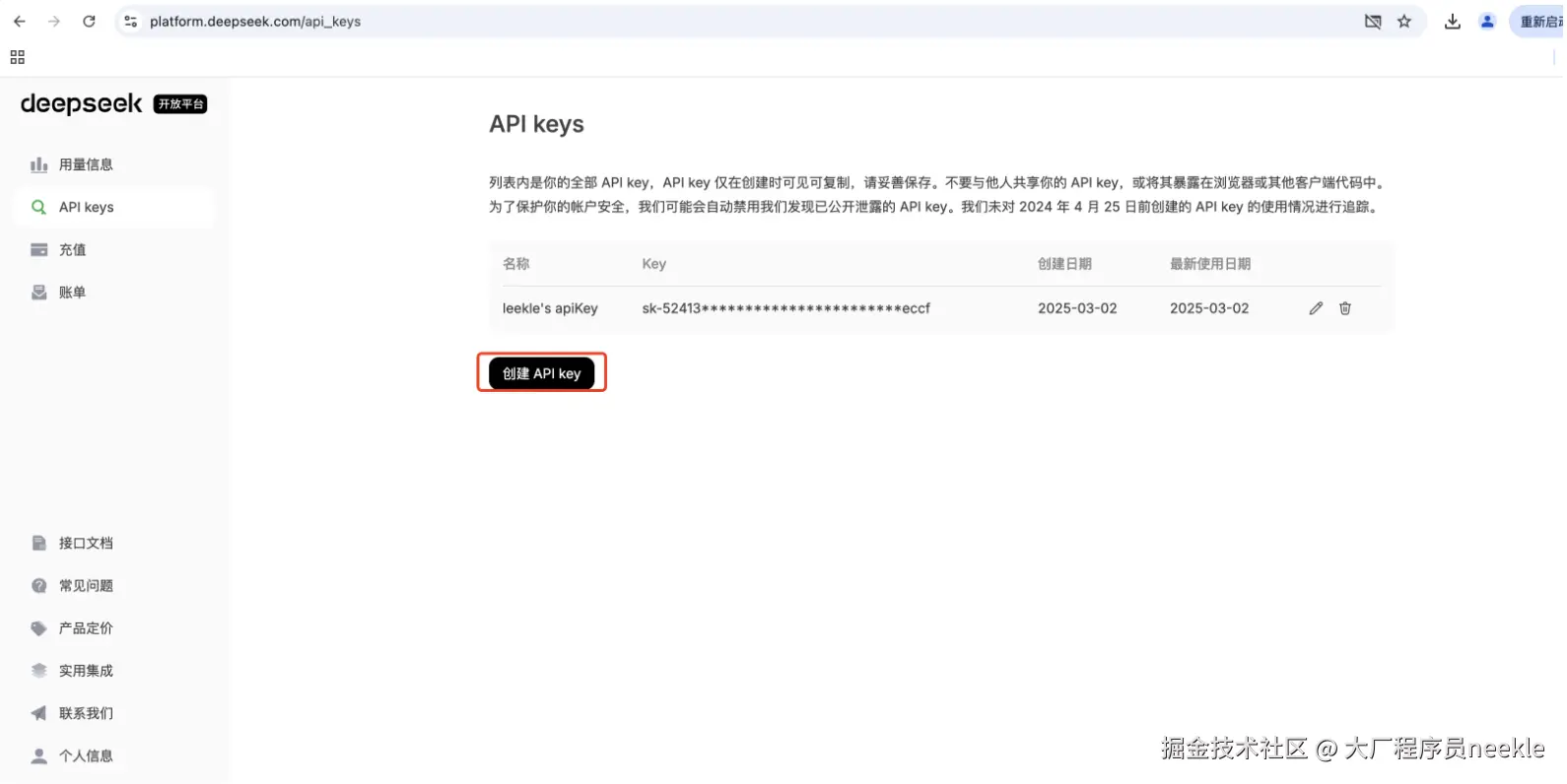Image resolution: width=1567 pixels, height=784 pixels.
Task: Open site info icon in address bar
Action: 130,22
